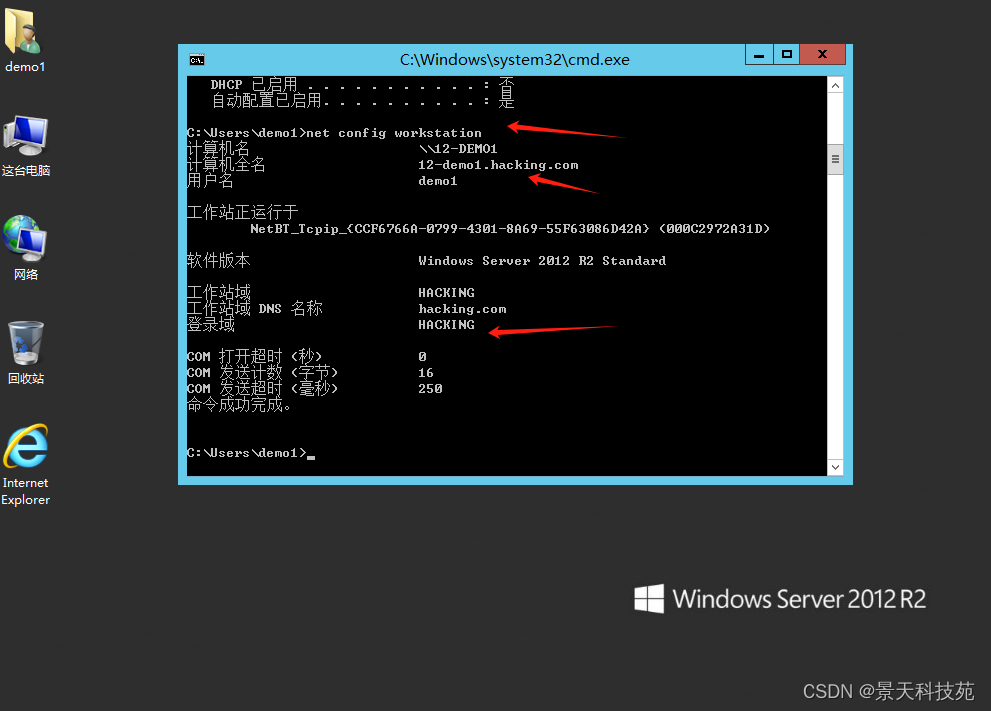Image resolution: width=991 pixels, height=711 pixels.
Task: Click the 'net config workstation' command text
Action: pos(394,133)
